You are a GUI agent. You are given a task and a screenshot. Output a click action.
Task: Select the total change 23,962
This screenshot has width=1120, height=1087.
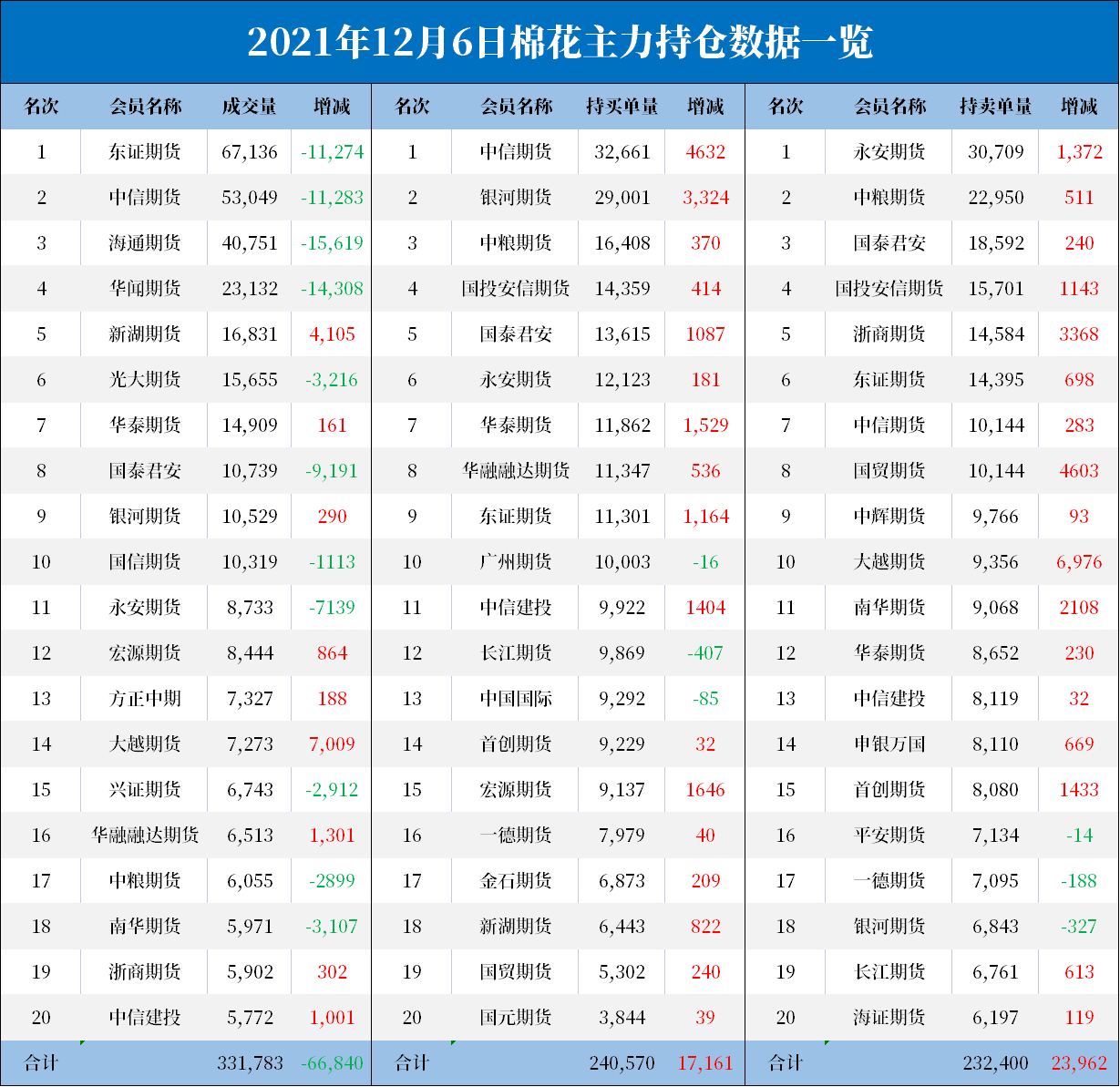[1079, 1063]
